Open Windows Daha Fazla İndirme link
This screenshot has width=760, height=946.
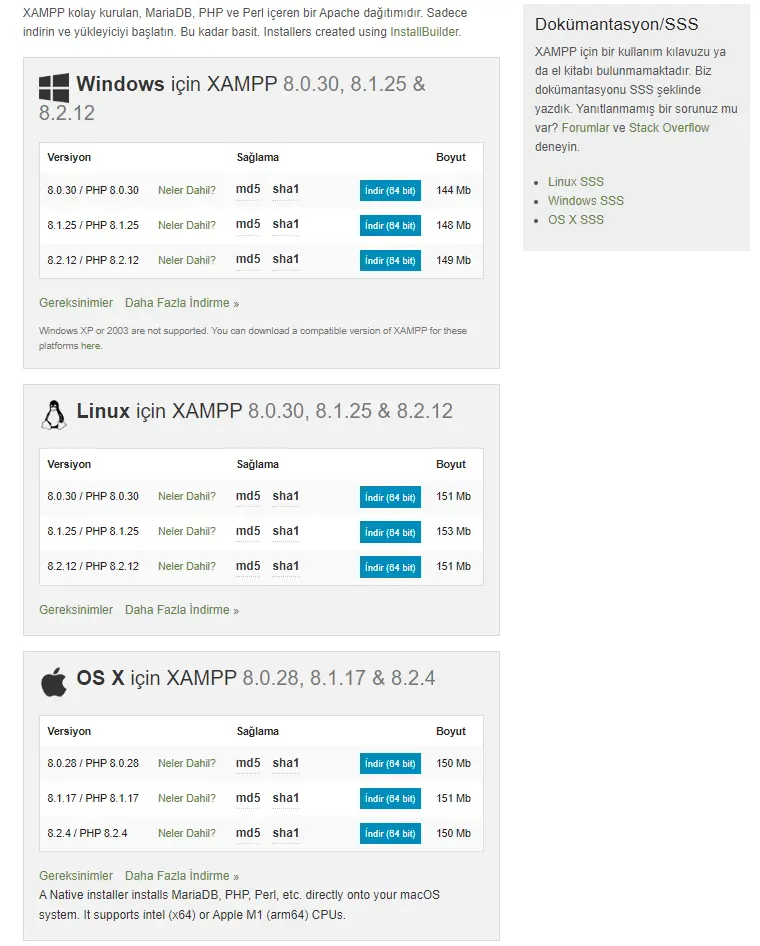point(182,303)
